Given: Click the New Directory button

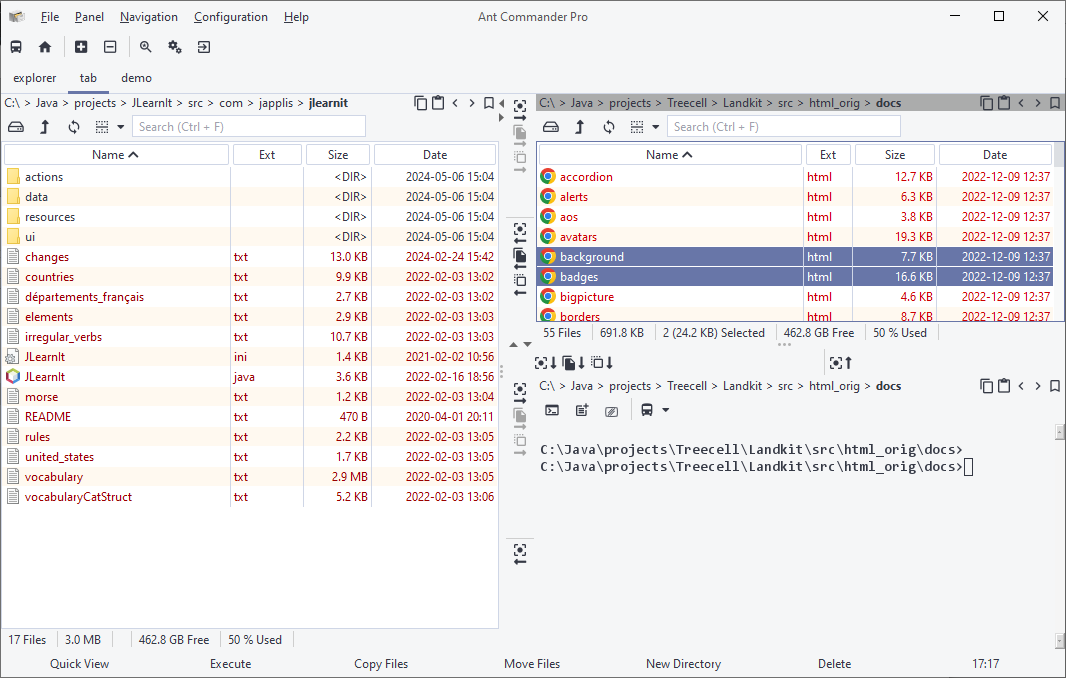Looking at the screenshot, I should pyautogui.click(x=683, y=664).
